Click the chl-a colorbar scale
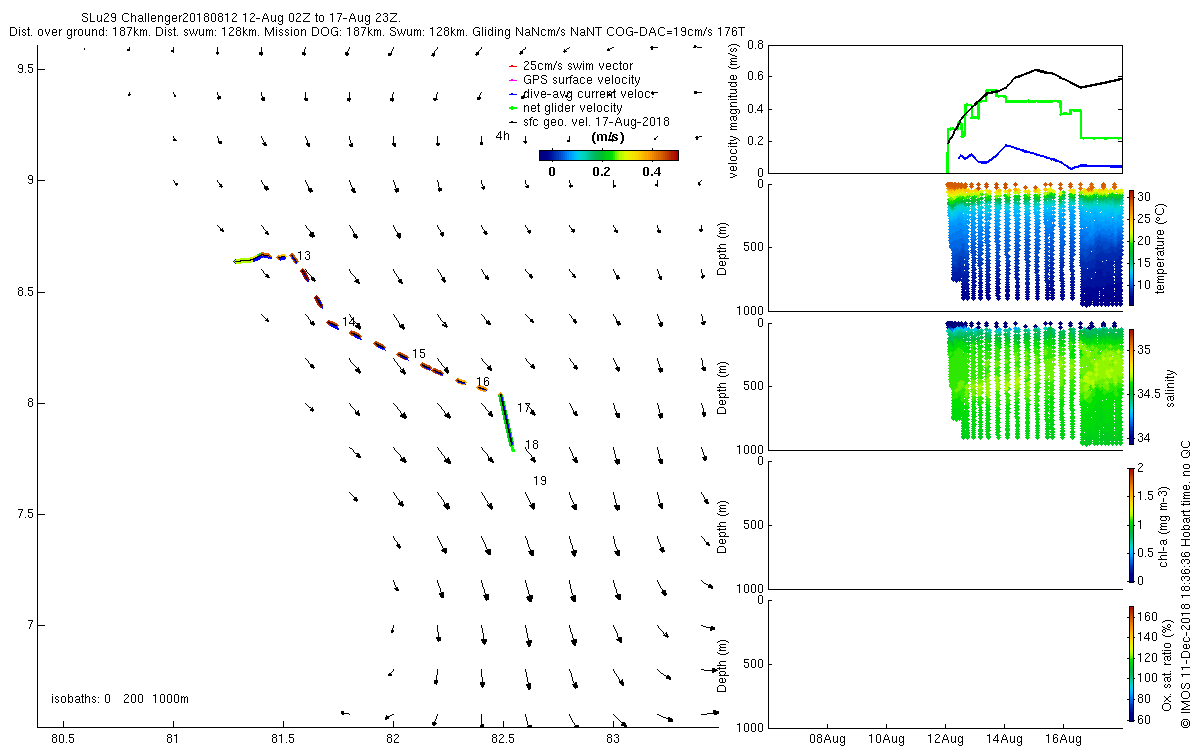Screen dimensions: 1200x750 tap(1131, 524)
